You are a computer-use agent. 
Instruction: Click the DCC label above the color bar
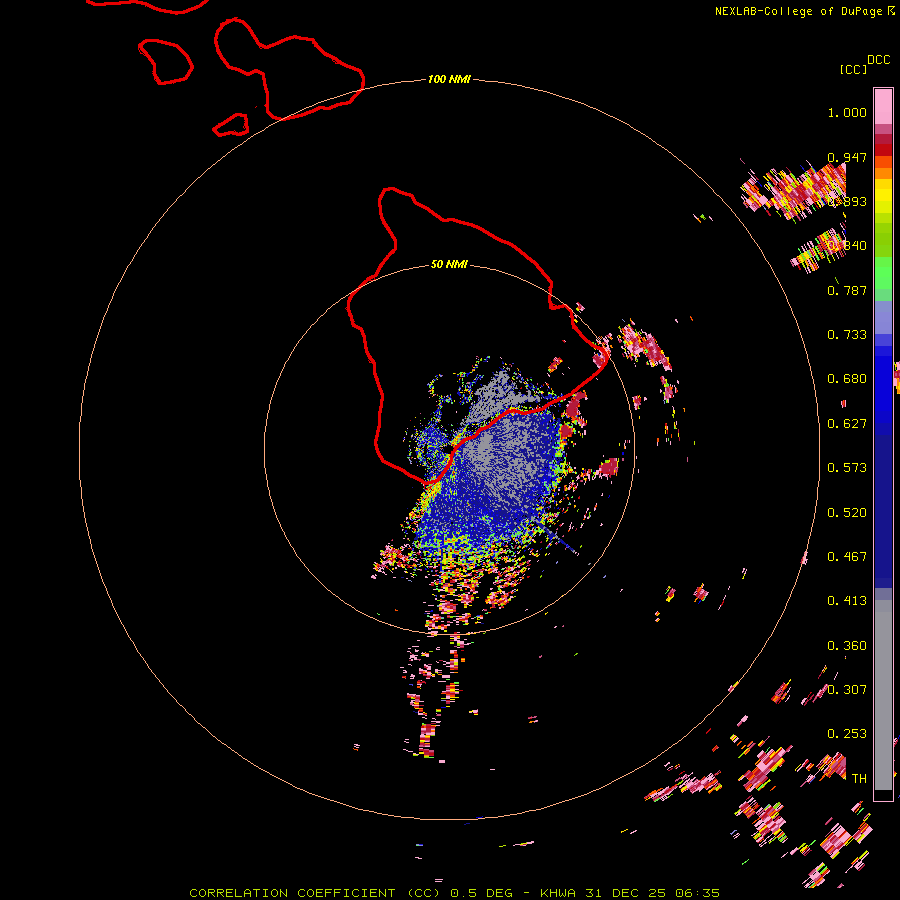pos(879,60)
